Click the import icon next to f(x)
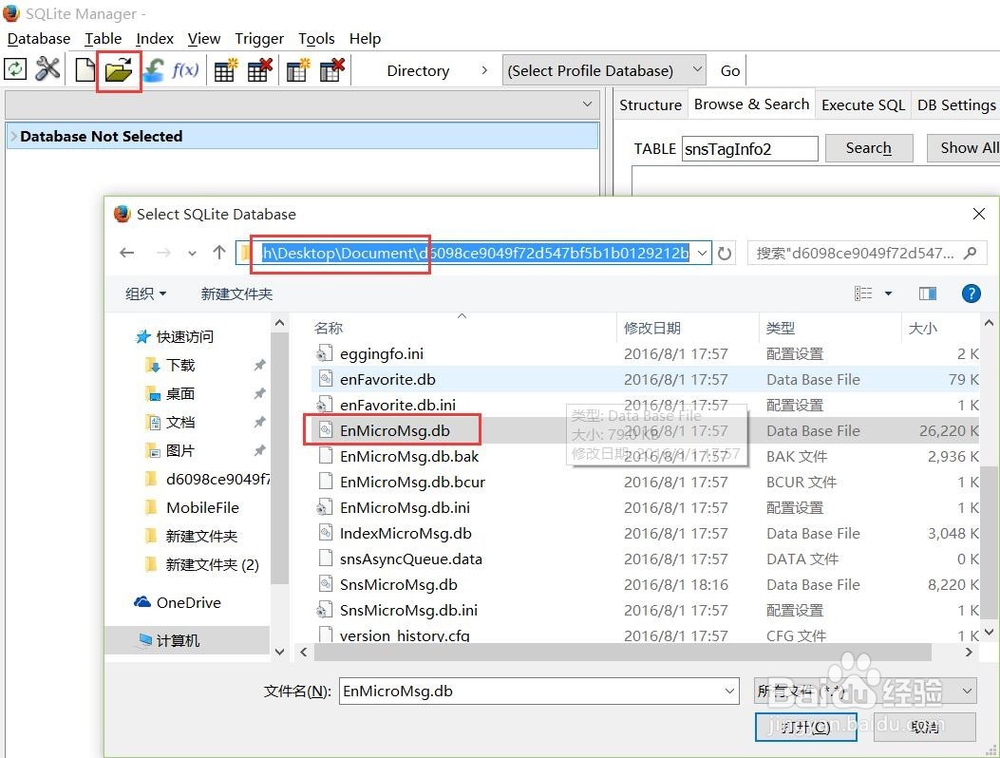 [x=153, y=70]
